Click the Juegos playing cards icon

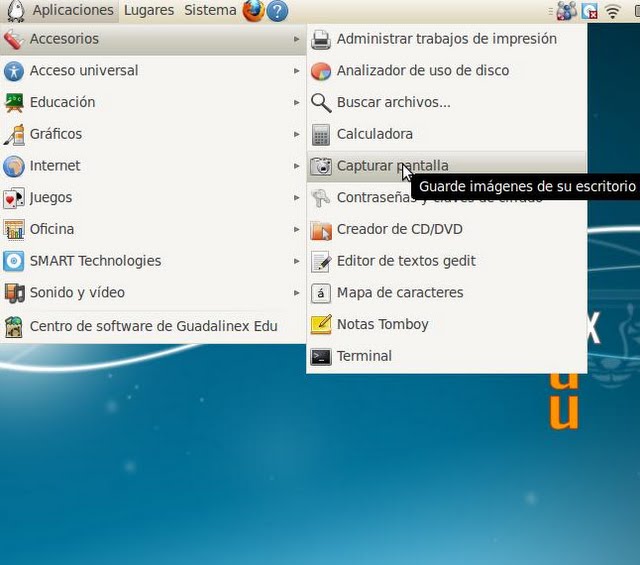[x=14, y=198]
